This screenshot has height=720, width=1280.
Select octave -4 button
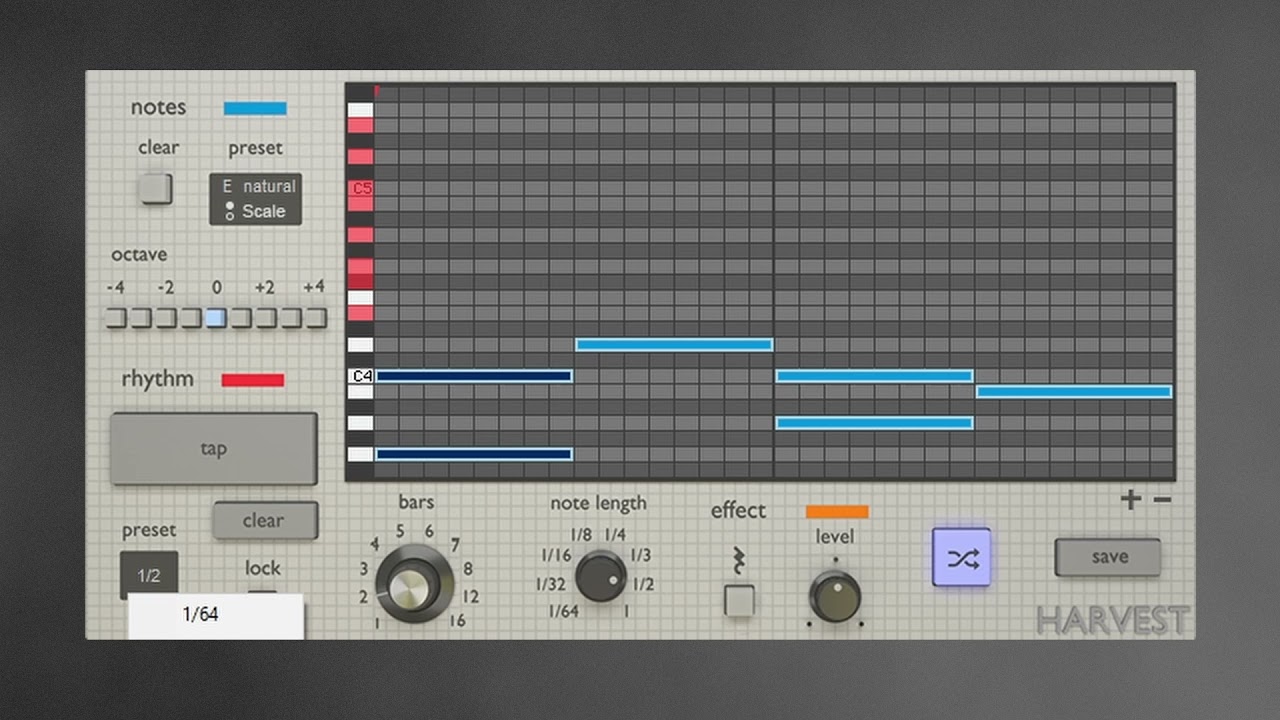click(x=117, y=318)
